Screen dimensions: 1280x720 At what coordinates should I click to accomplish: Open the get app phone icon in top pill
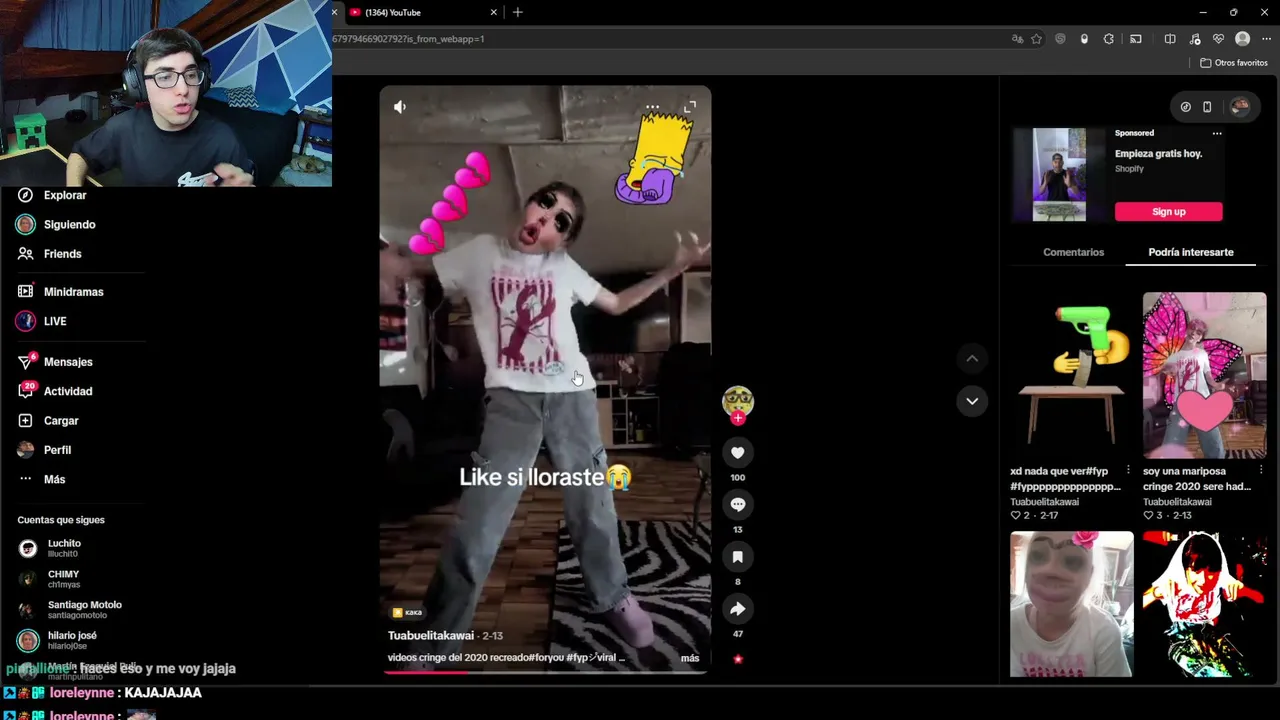pyautogui.click(x=1207, y=107)
